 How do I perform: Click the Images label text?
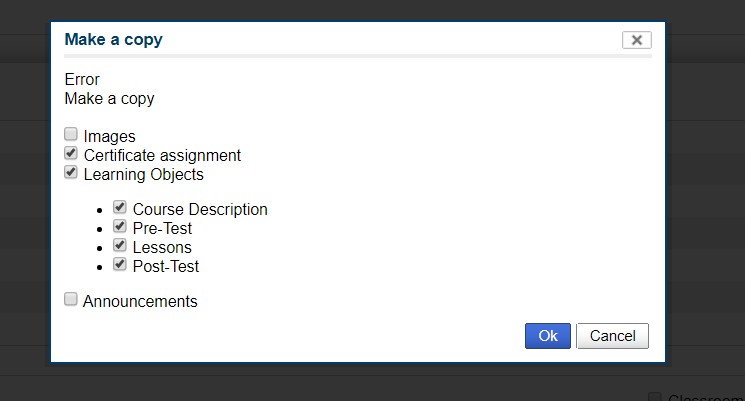(110, 136)
